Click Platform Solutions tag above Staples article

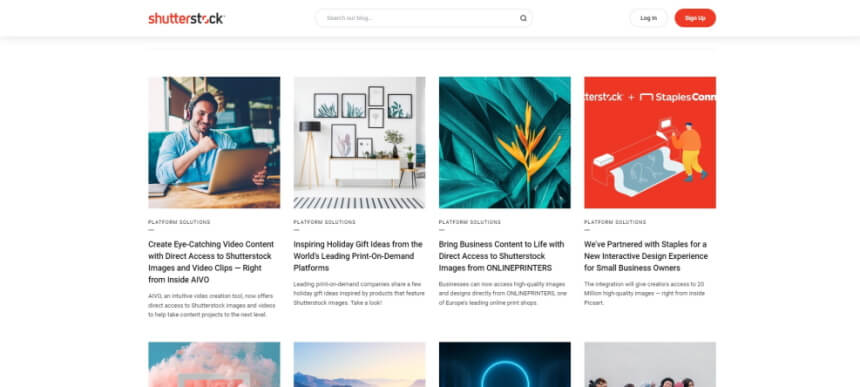615,222
